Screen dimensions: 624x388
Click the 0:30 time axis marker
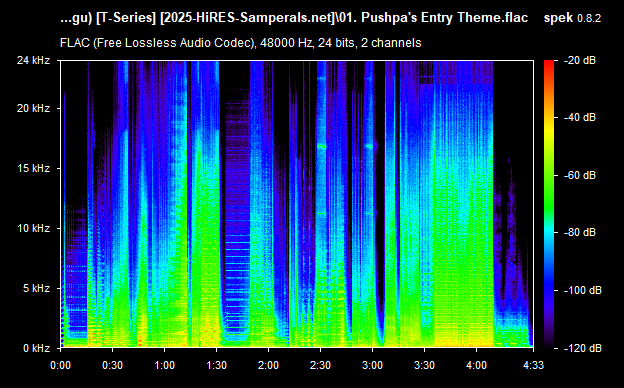tap(113, 365)
